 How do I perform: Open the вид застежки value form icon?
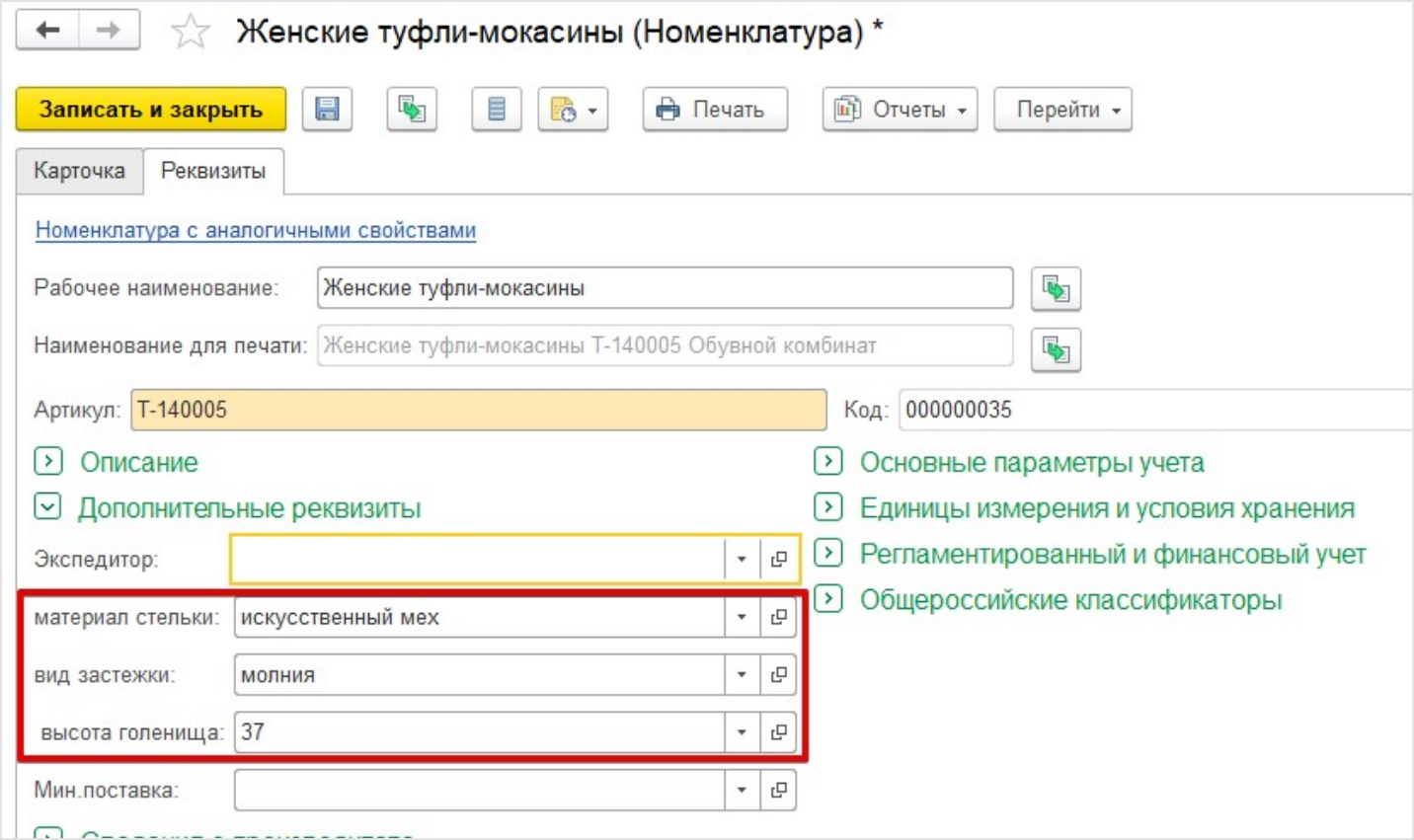click(x=778, y=675)
